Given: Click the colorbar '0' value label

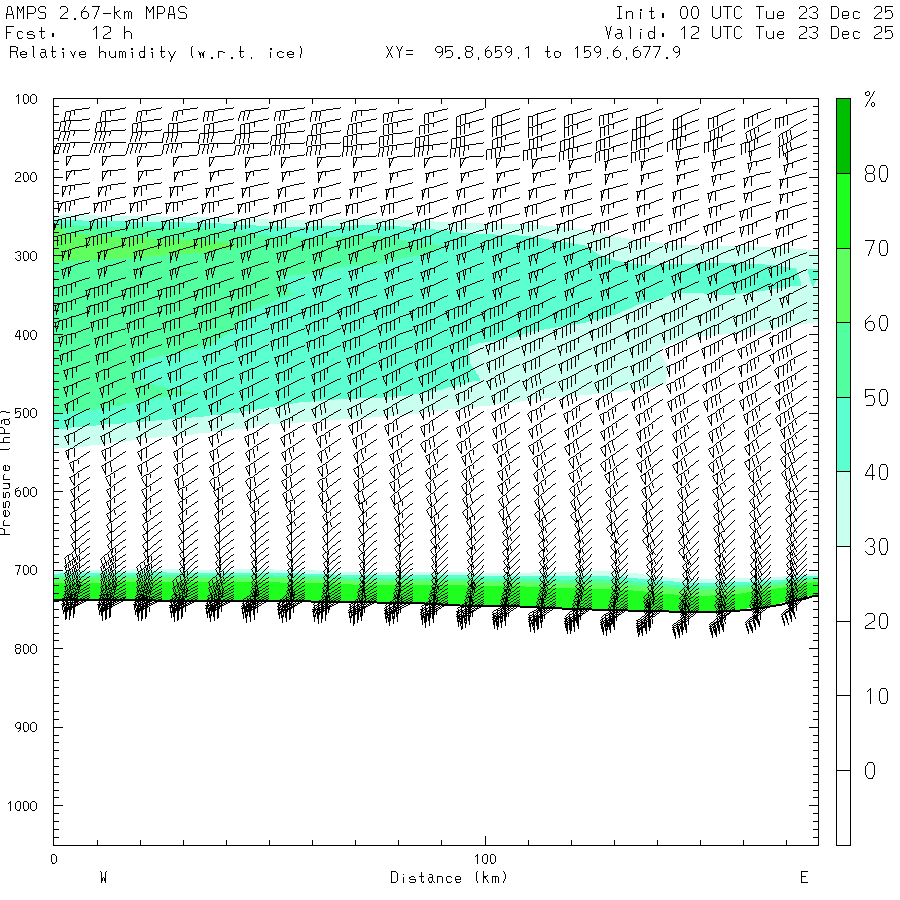Looking at the screenshot, I should tap(870, 771).
